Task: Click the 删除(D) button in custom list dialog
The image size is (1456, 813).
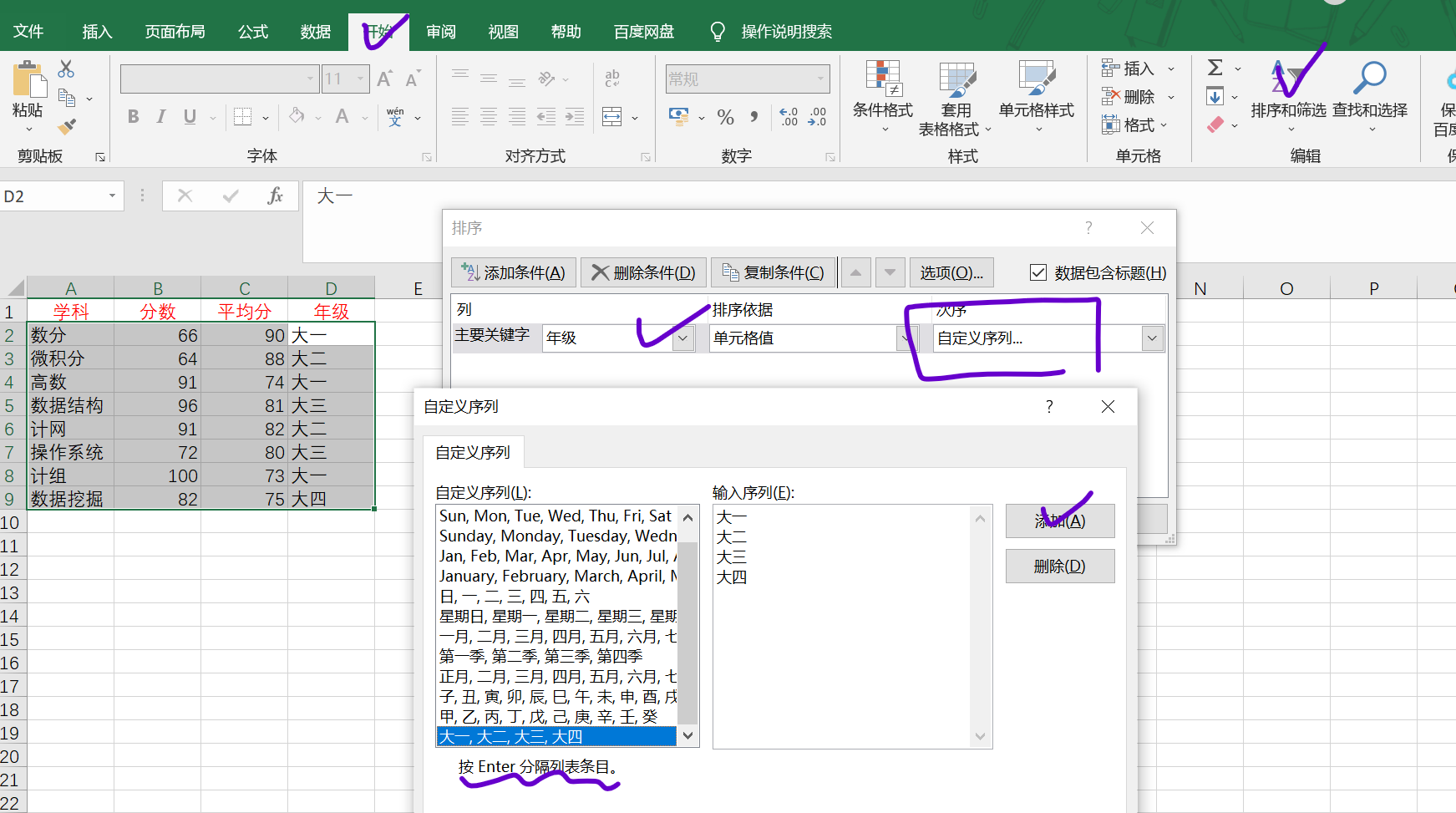Action: tap(1060, 566)
